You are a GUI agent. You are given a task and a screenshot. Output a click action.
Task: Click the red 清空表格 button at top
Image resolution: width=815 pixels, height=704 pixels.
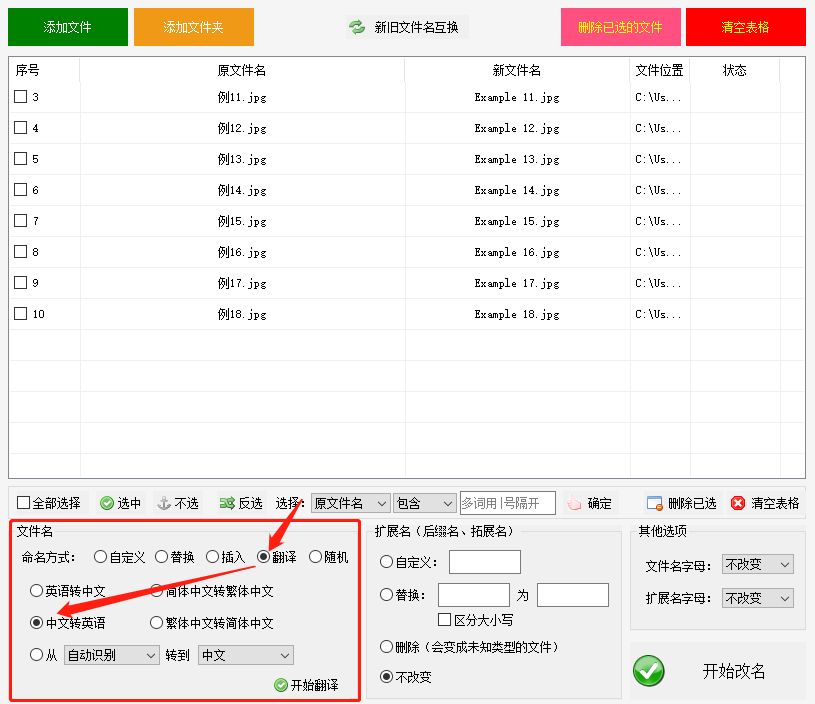pos(746,27)
